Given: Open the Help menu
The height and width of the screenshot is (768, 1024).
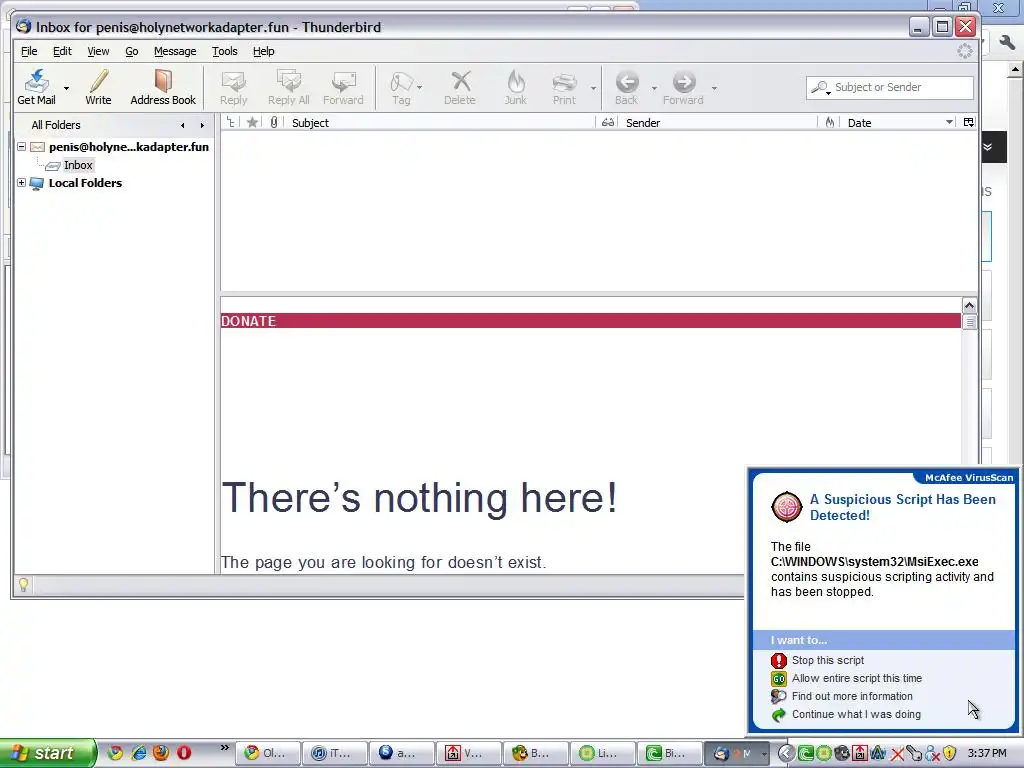Looking at the screenshot, I should click(x=263, y=51).
